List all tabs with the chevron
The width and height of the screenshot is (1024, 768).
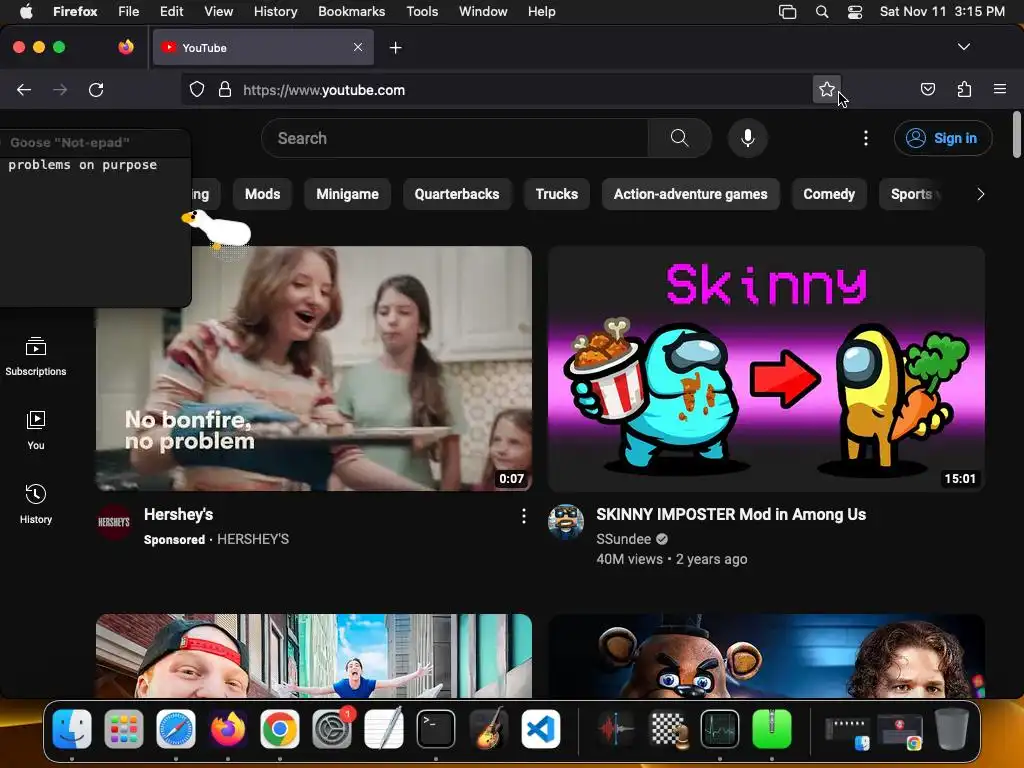coord(964,47)
